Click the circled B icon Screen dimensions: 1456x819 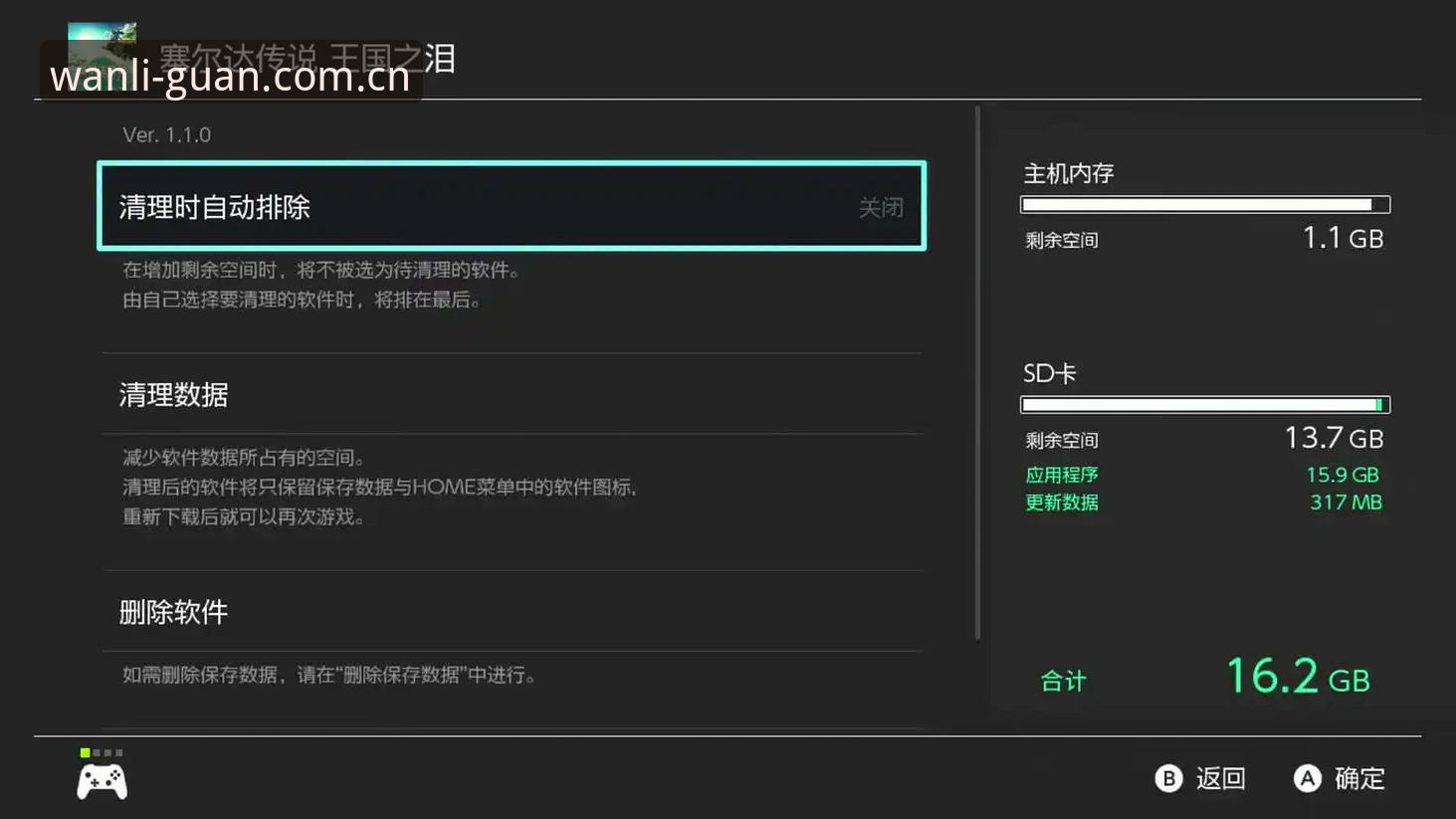(1168, 778)
